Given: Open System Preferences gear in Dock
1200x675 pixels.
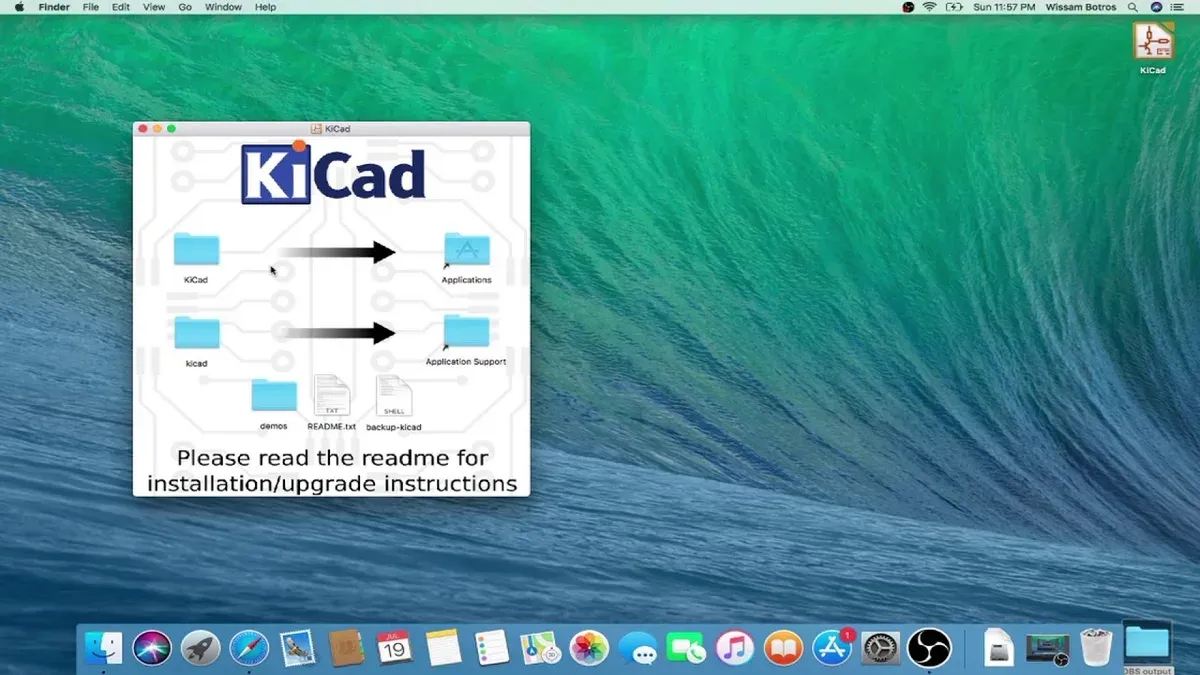Looking at the screenshot, I should 881,648.
